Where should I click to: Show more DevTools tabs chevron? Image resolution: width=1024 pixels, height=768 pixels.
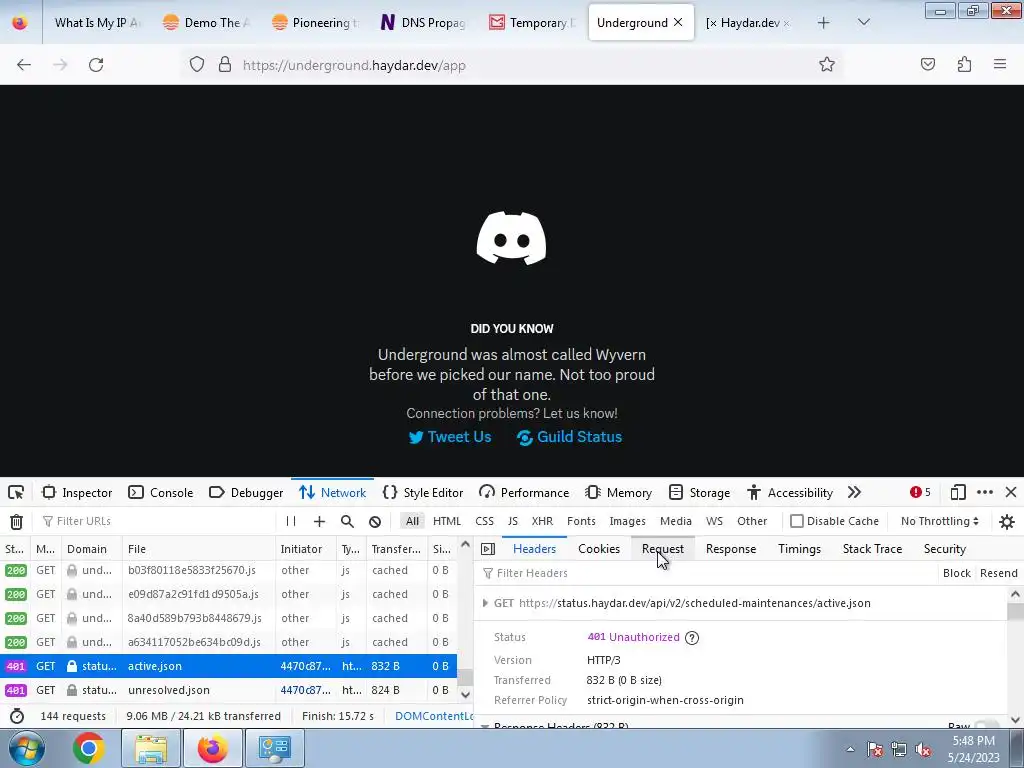pyautogui.click(x=854, y=492)
